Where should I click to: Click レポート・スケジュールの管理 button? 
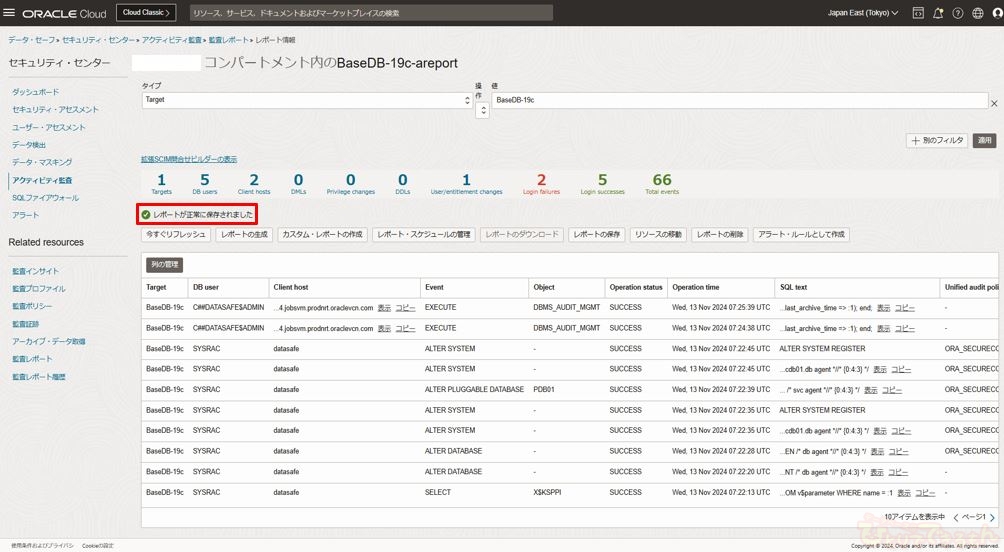[423, 234]
